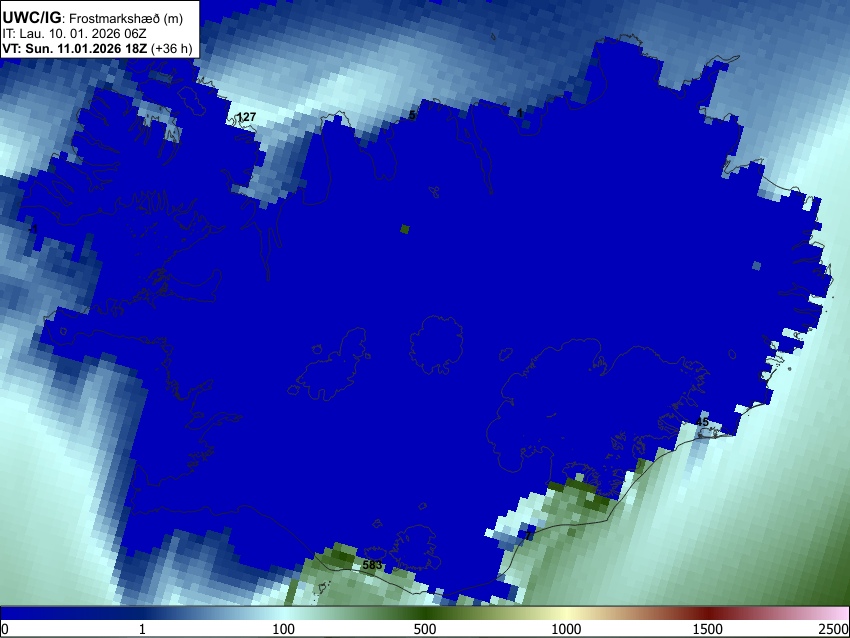Select the VT: Sun. 11.01.2026 18Z line
Viewport: 850px width, 638px height.
[74, 48]
